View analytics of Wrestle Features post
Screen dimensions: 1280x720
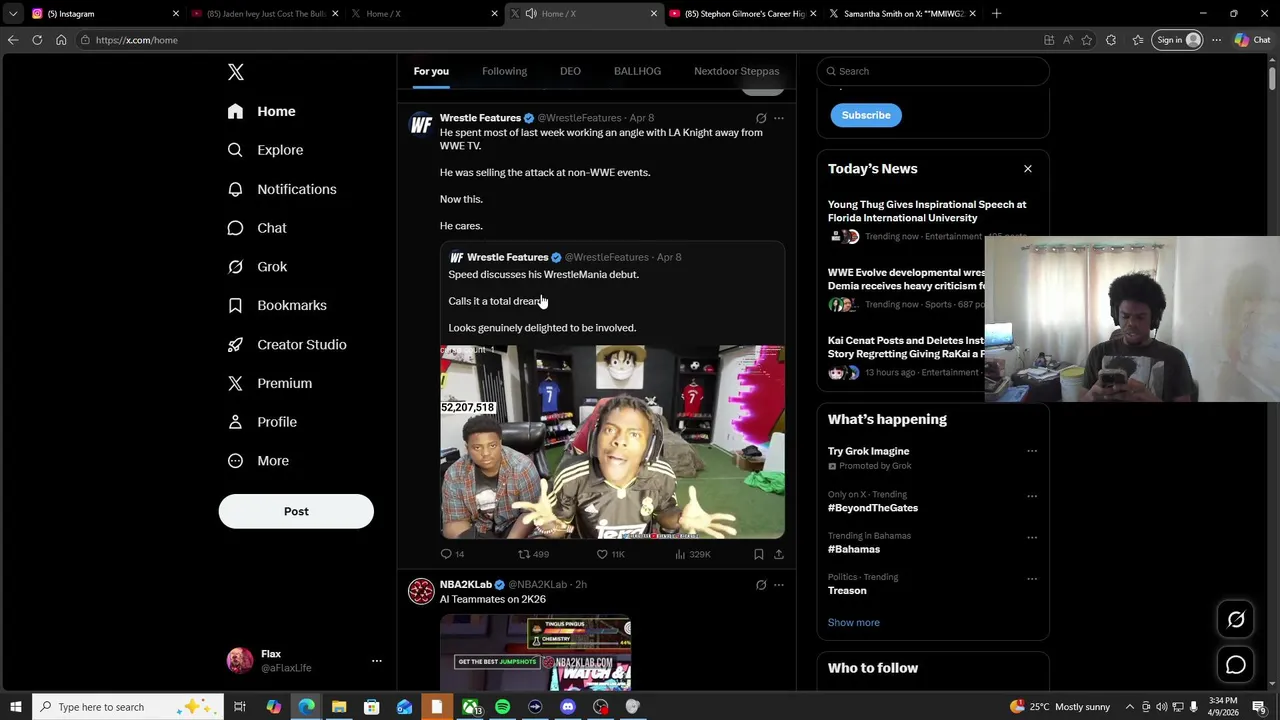[692, 554]
